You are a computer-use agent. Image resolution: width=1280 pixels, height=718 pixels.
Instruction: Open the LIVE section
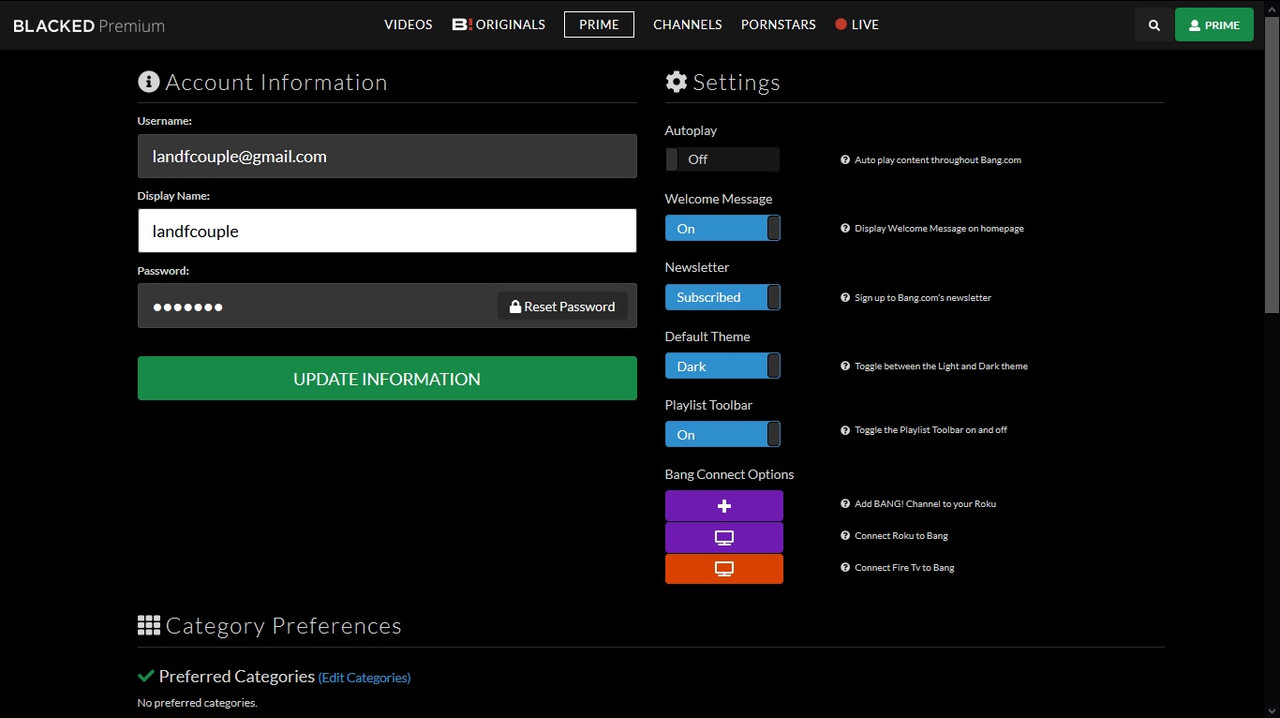pos(857,25)
